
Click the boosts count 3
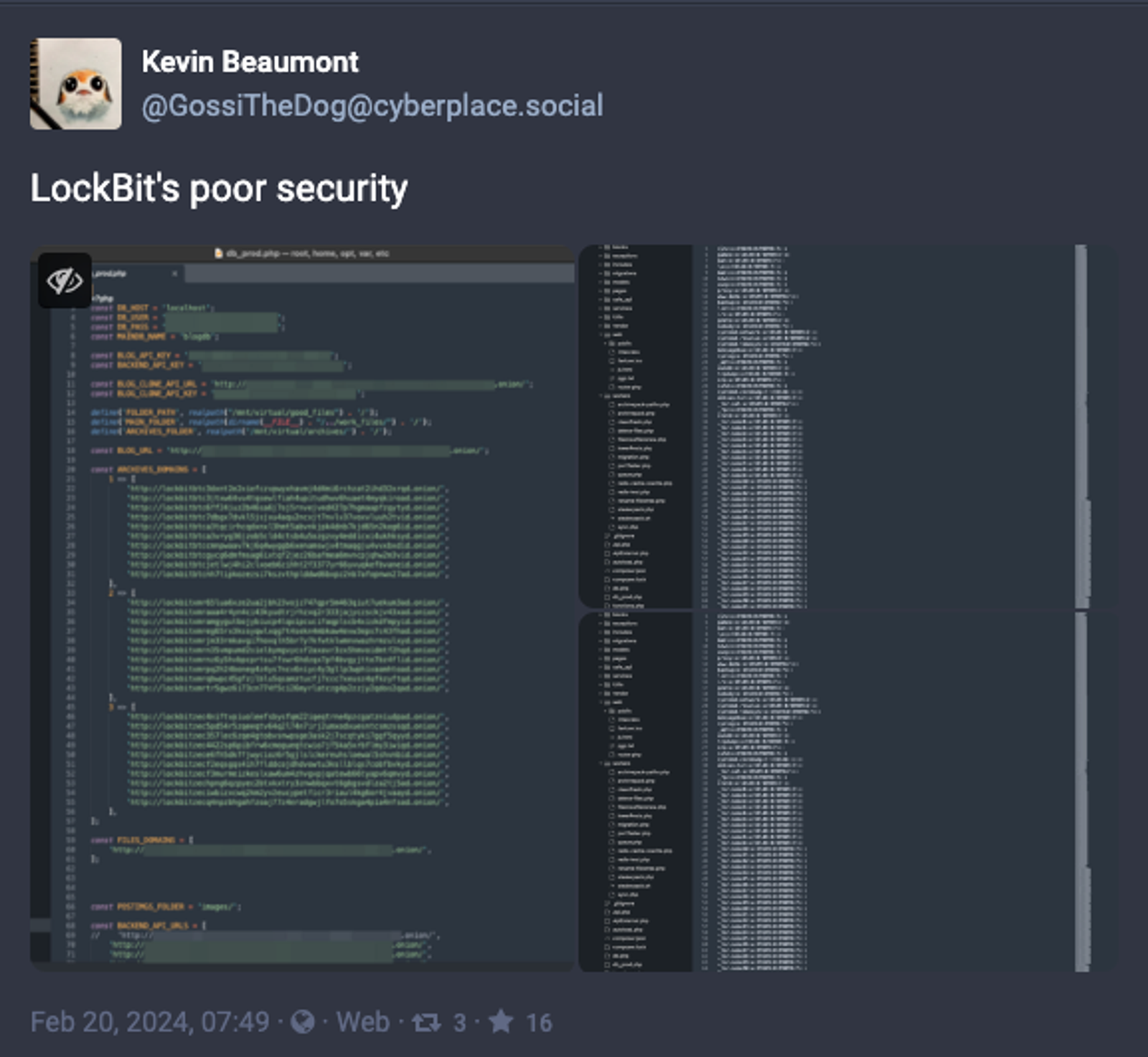click(x=459, y=1023)
